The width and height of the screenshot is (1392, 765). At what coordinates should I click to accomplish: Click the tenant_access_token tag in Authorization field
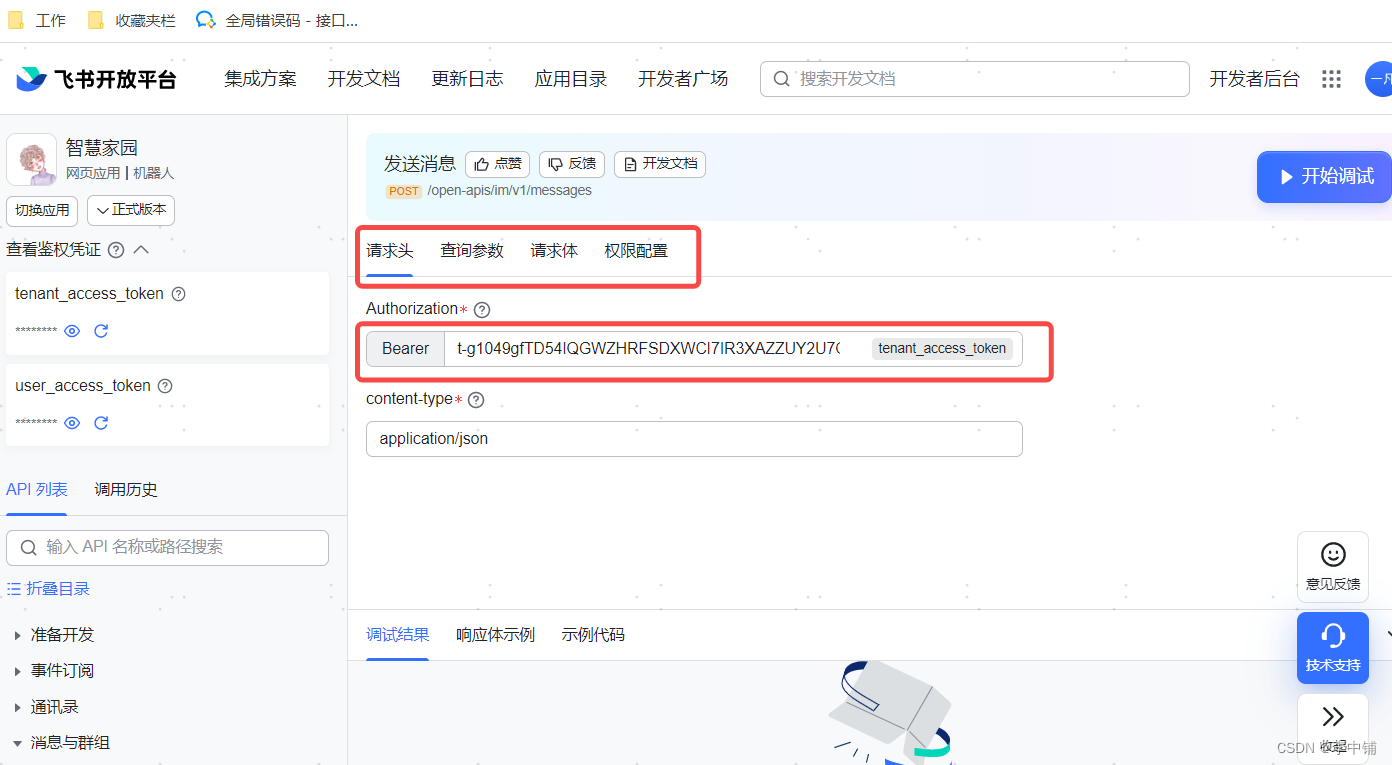tap(942, 349)
